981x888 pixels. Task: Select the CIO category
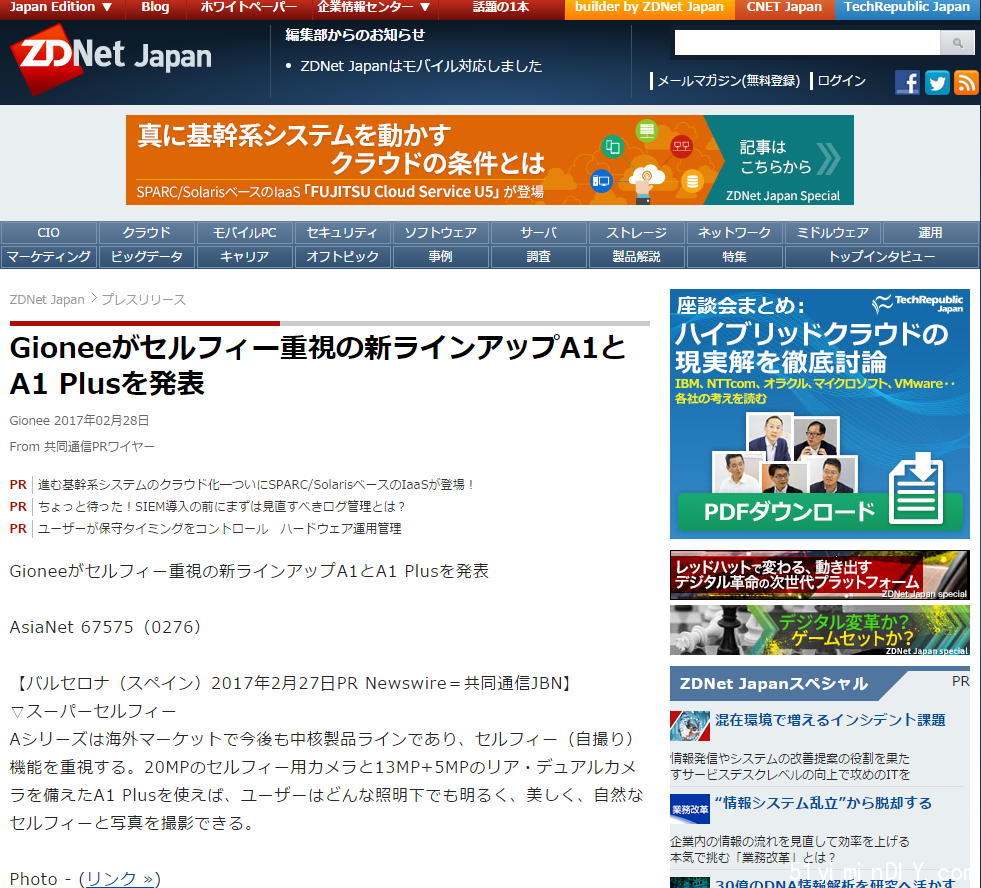pos(49,233)
